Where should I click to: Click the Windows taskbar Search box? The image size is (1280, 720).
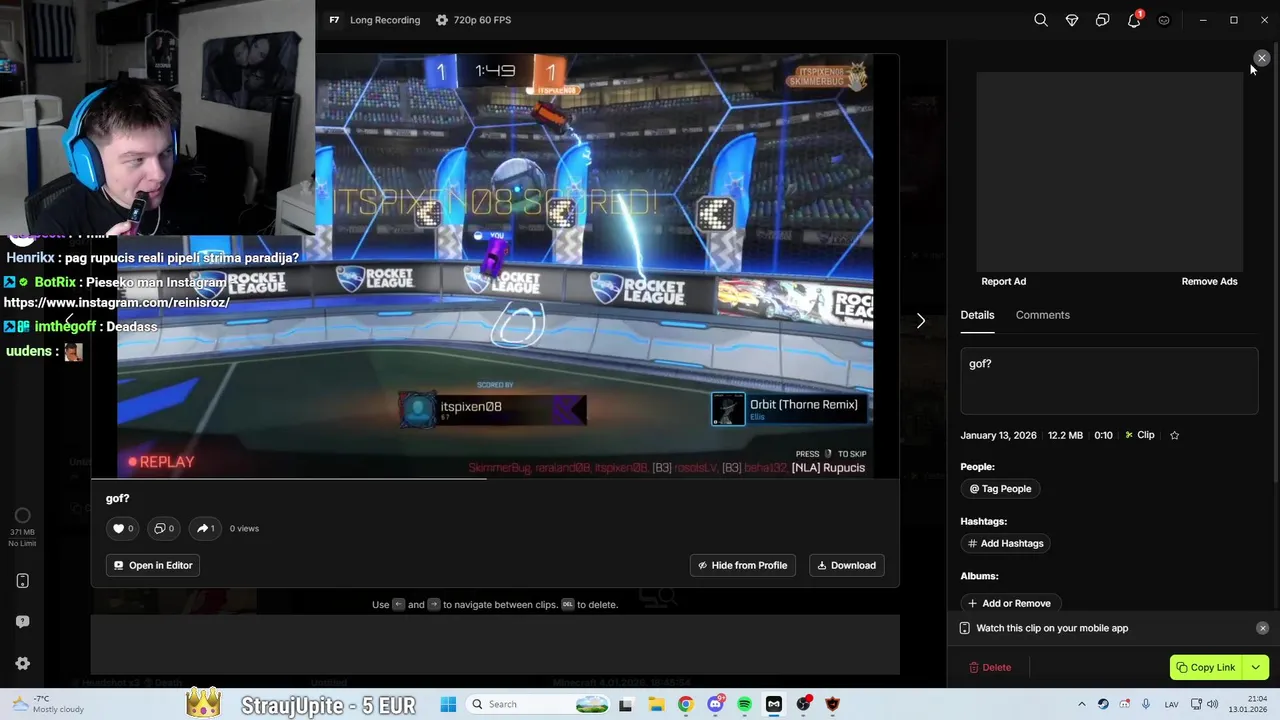pyautogui.click(x=536, y=704)
